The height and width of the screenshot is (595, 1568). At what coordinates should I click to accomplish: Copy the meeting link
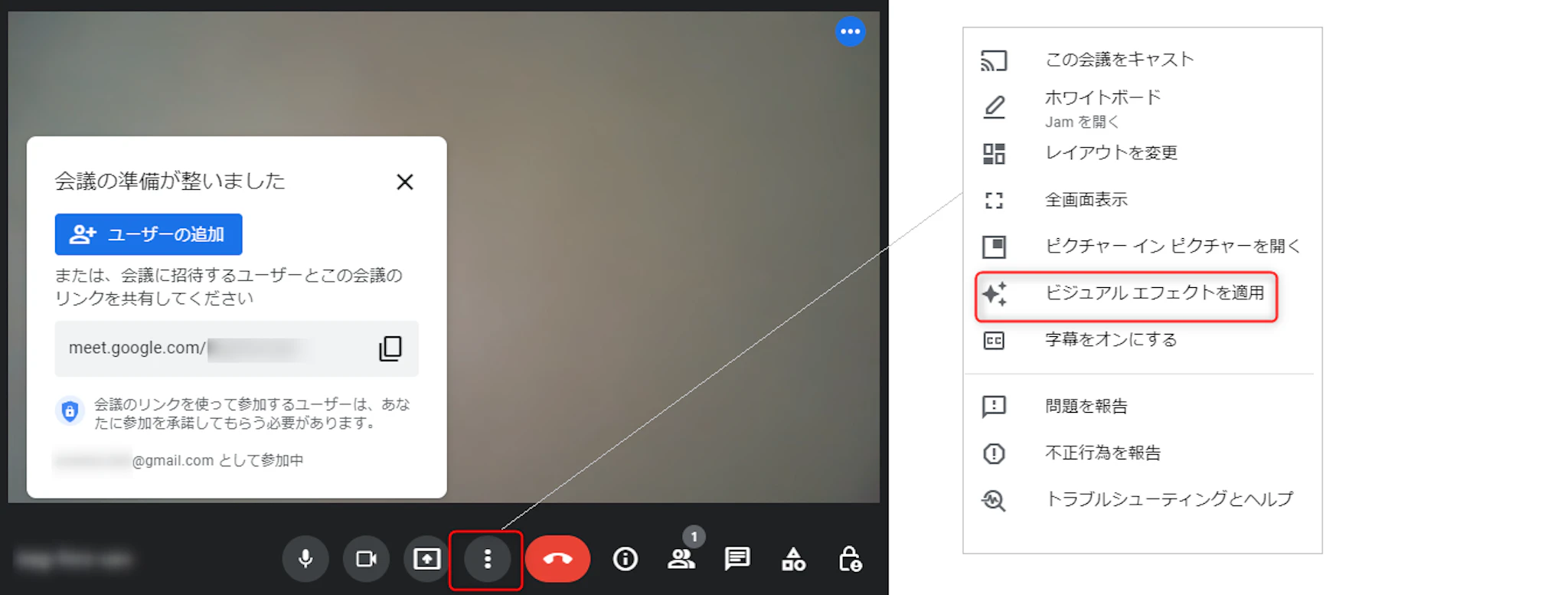pos(390,348)
